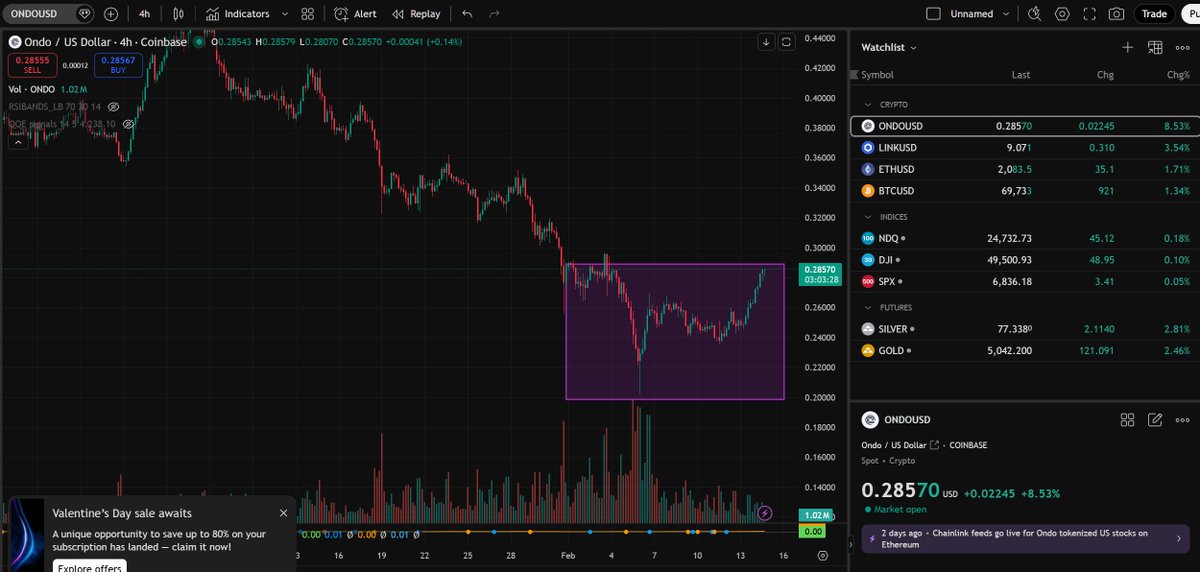Screen dimensions: 1200x572
Task: Sort watchlist by Chg% column
Action: click(1179, 75)
